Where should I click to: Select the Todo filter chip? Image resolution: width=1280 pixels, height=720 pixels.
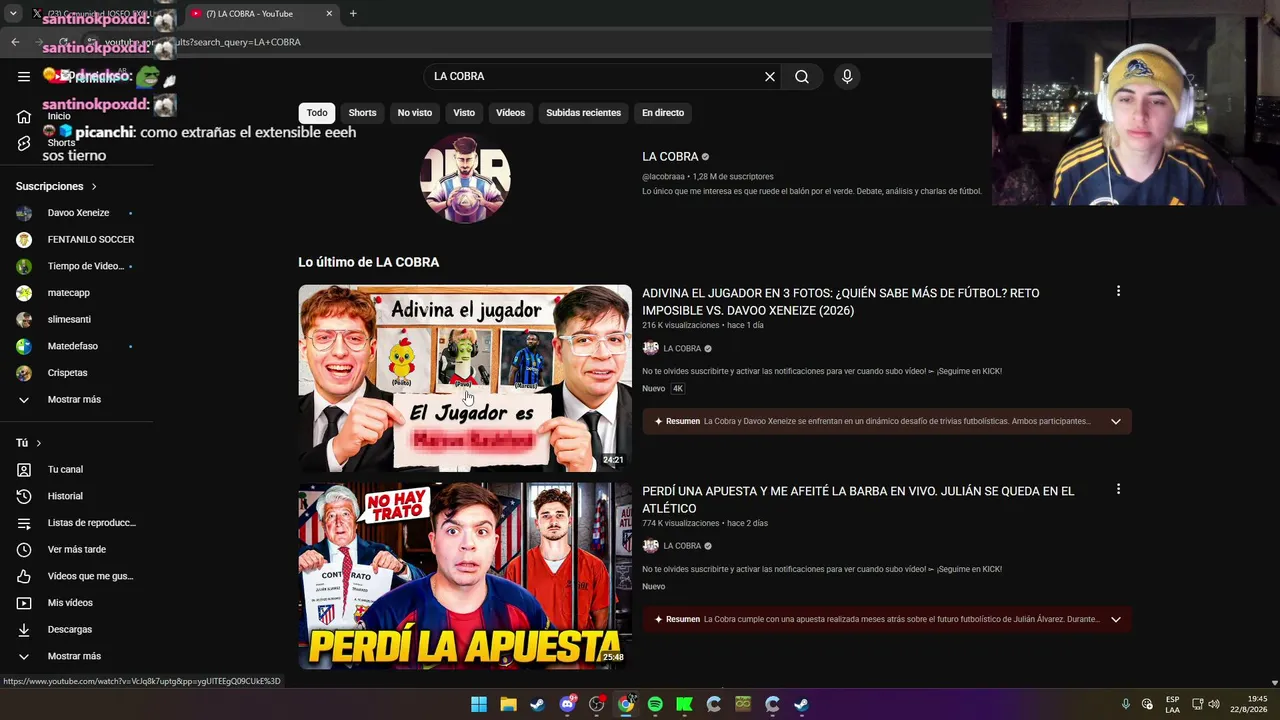tap(317, 113)
